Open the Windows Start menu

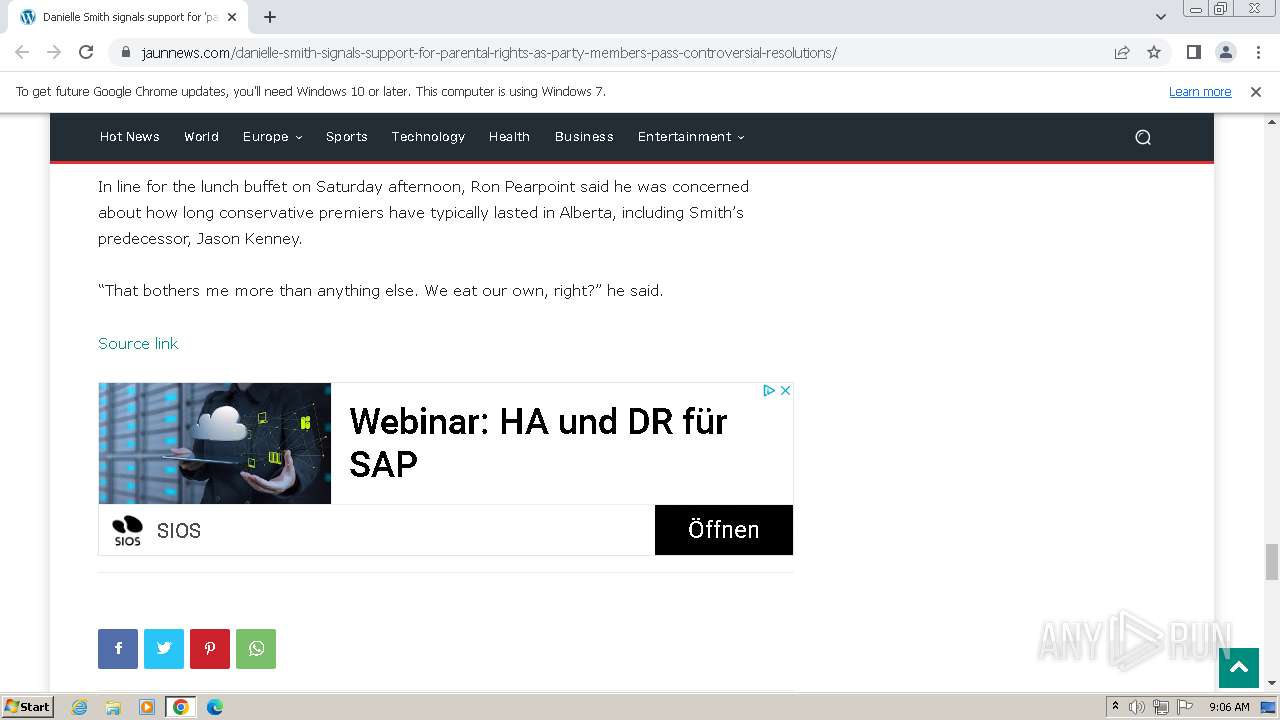click(27, 707)
